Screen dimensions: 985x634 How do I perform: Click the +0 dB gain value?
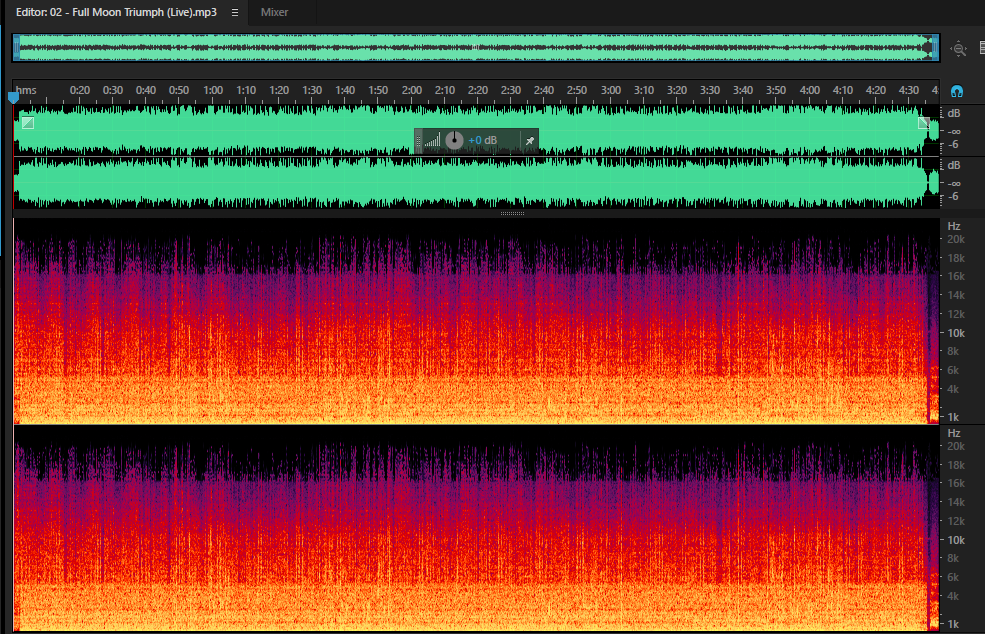[x=482, y=141]
